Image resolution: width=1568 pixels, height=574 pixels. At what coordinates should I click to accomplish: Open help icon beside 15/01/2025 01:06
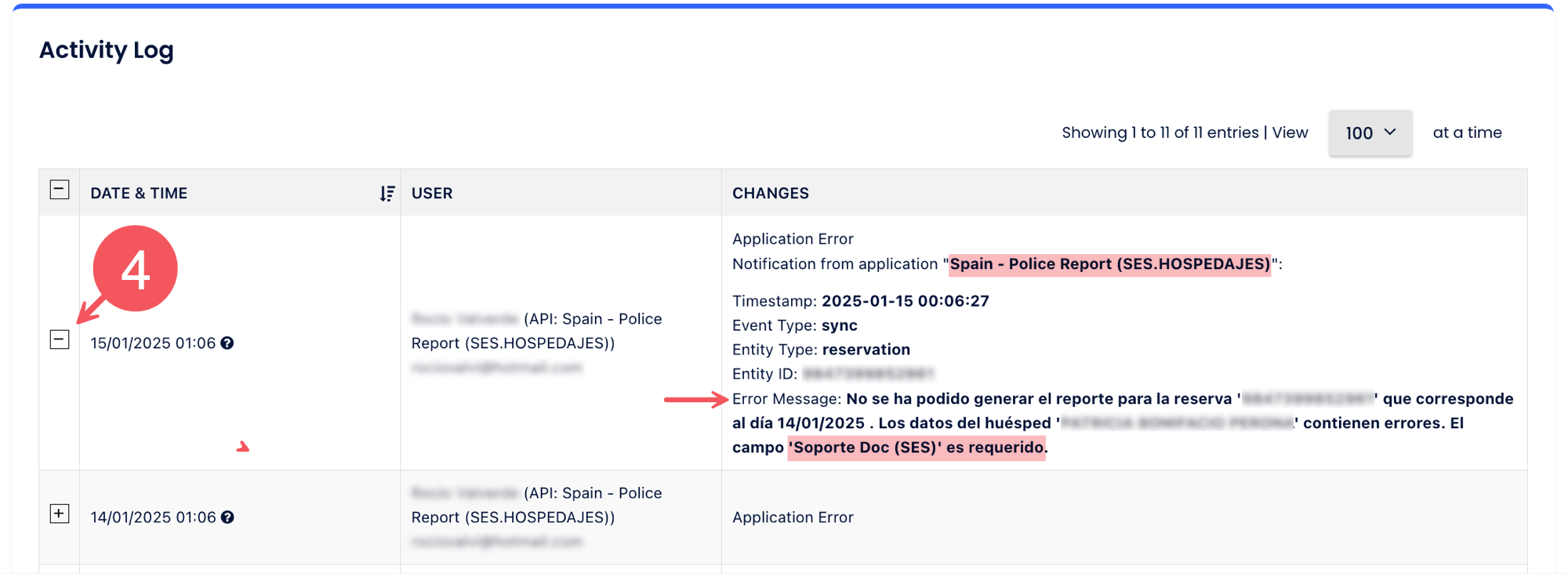pos(227,343)
